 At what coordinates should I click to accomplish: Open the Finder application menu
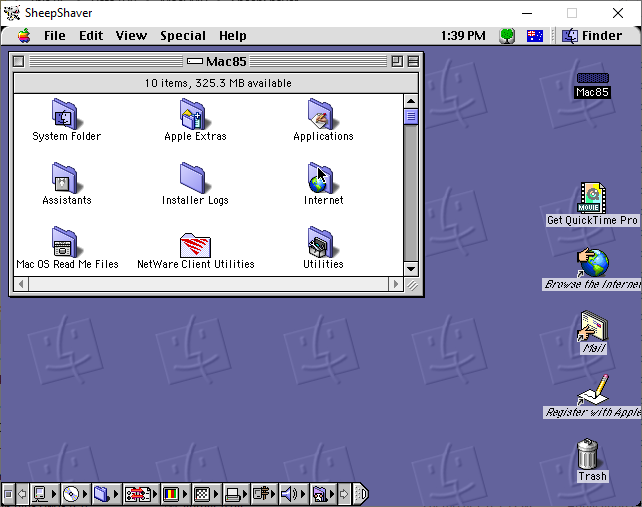tap(592, 36)
